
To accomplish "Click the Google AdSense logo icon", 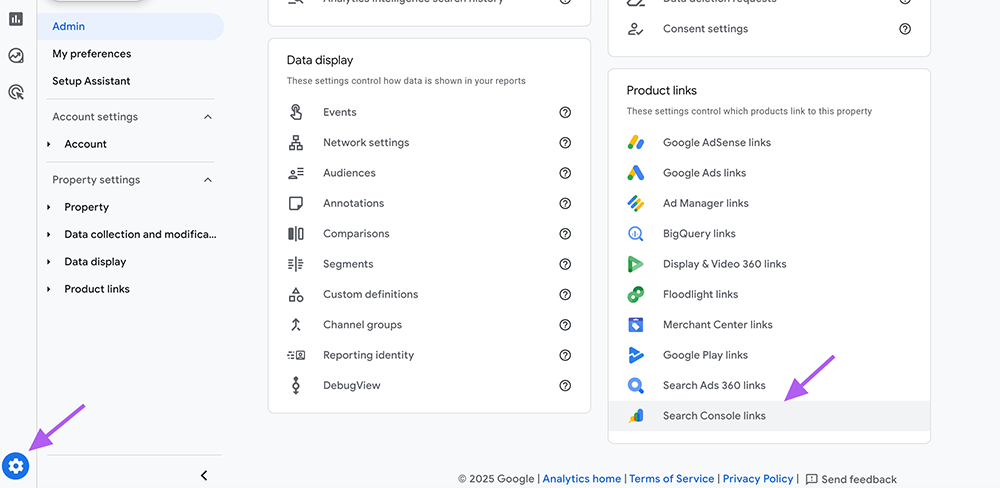I will tap(636, 143).
